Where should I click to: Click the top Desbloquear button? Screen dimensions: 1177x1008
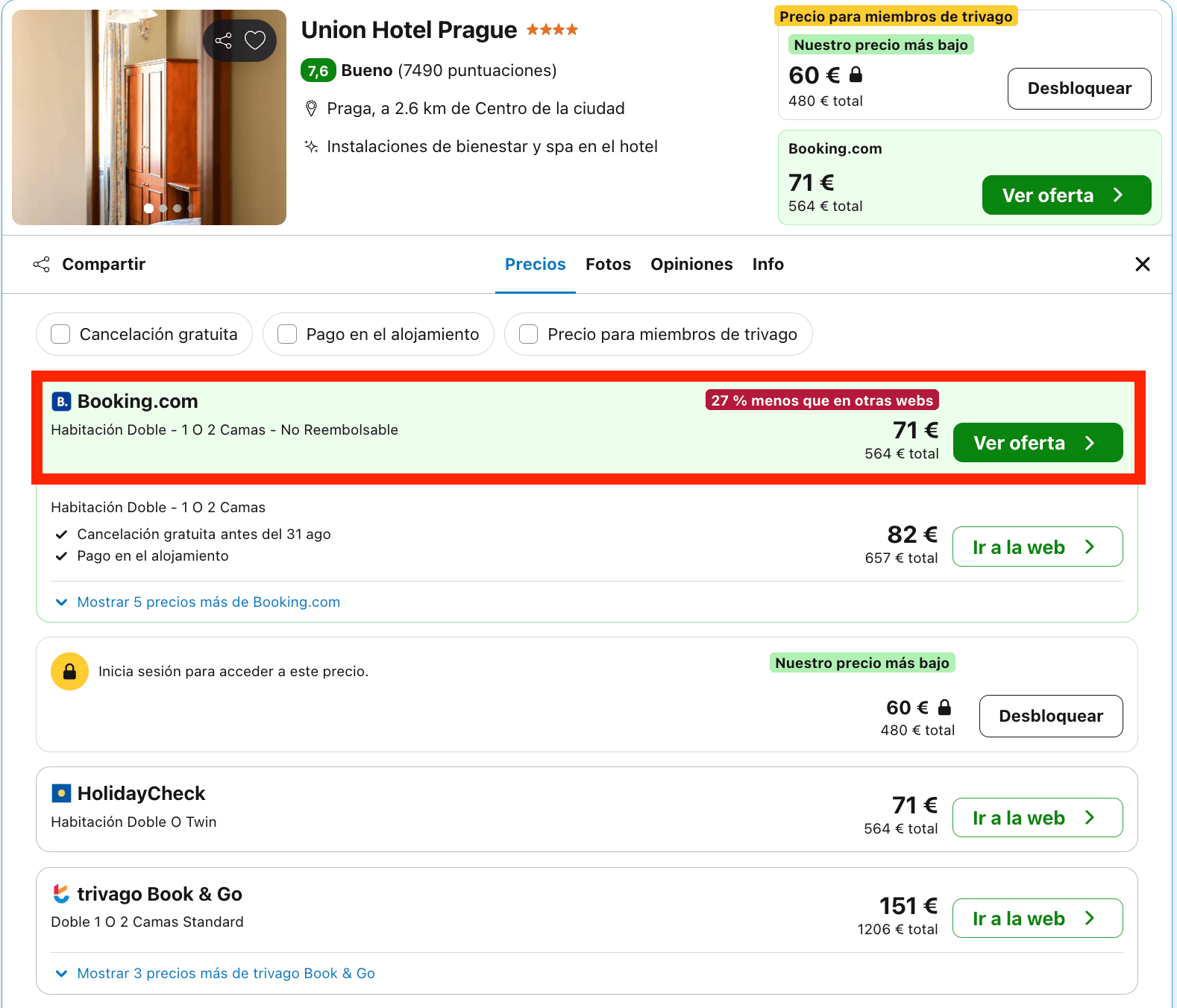tap(1079, 89)
